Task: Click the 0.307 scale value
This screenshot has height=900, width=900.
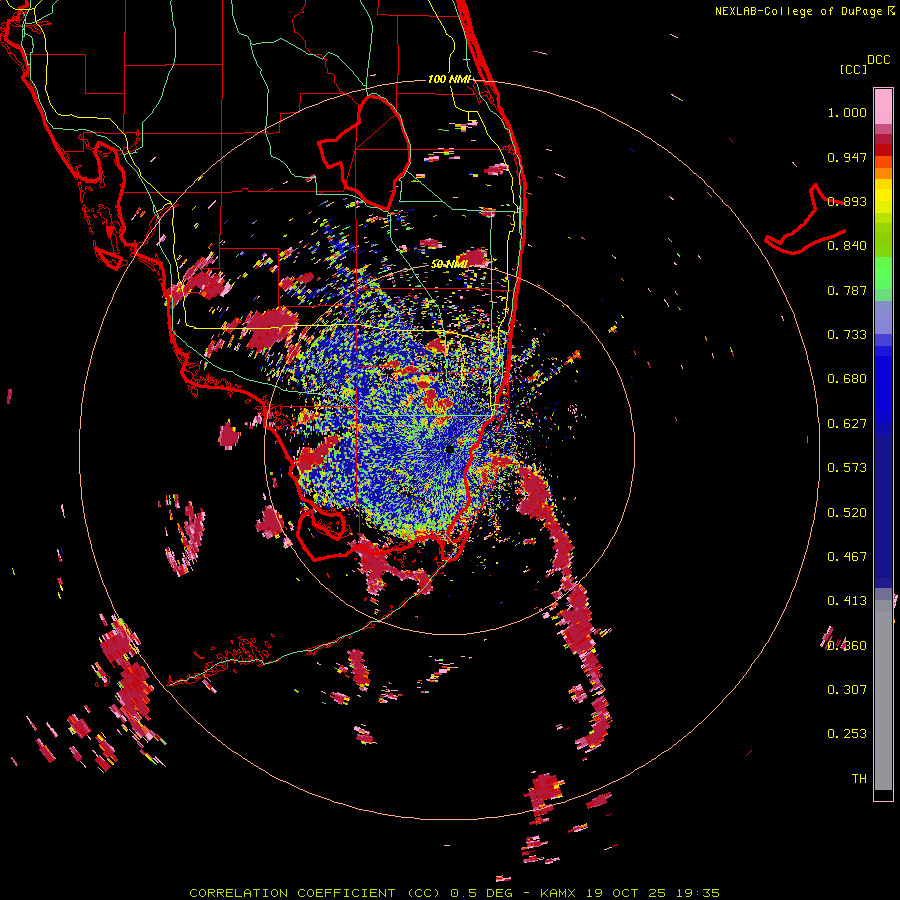Action: (847, 690)
